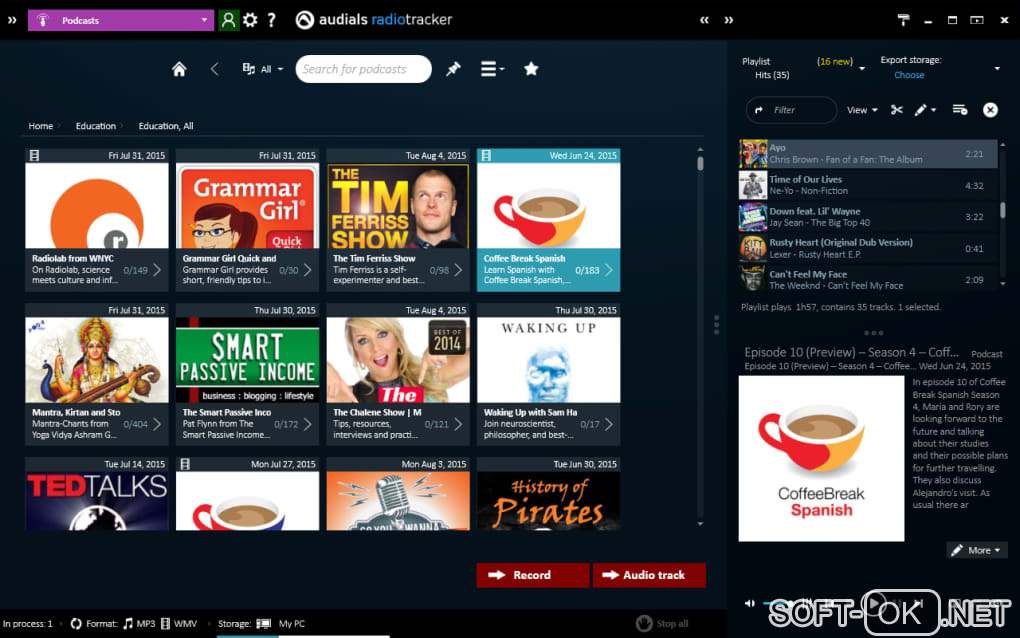Choose My PC storage icon
This screenshot has height=638, width=1020.
263,624
